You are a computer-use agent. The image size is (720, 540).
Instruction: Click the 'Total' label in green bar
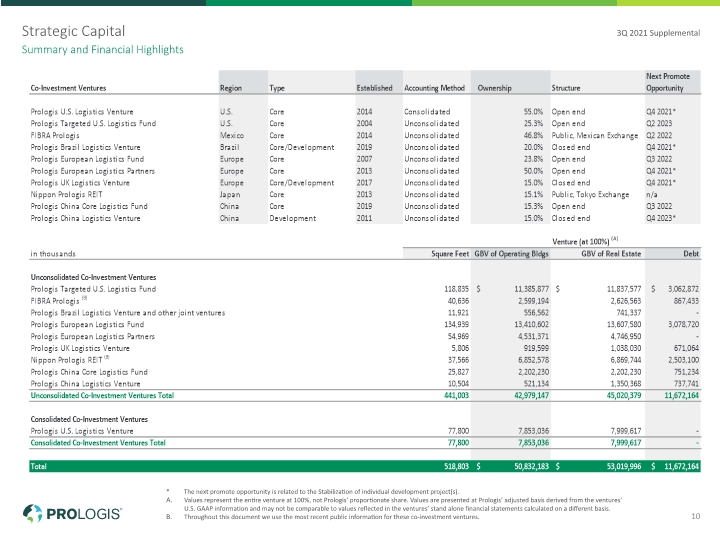coord(39,467)
